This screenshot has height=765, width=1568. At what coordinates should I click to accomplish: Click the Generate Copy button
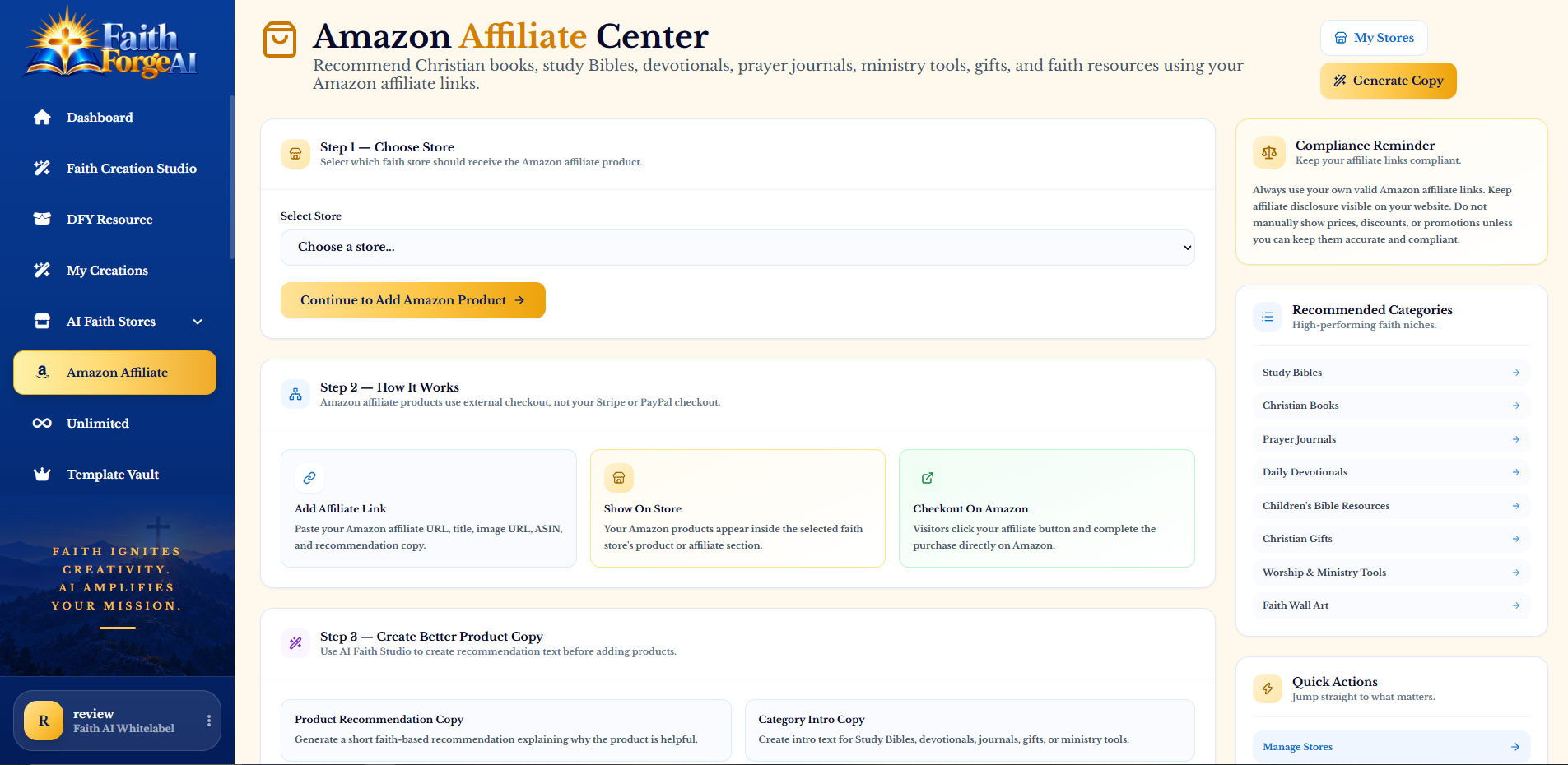click(x=1389, y=81)
